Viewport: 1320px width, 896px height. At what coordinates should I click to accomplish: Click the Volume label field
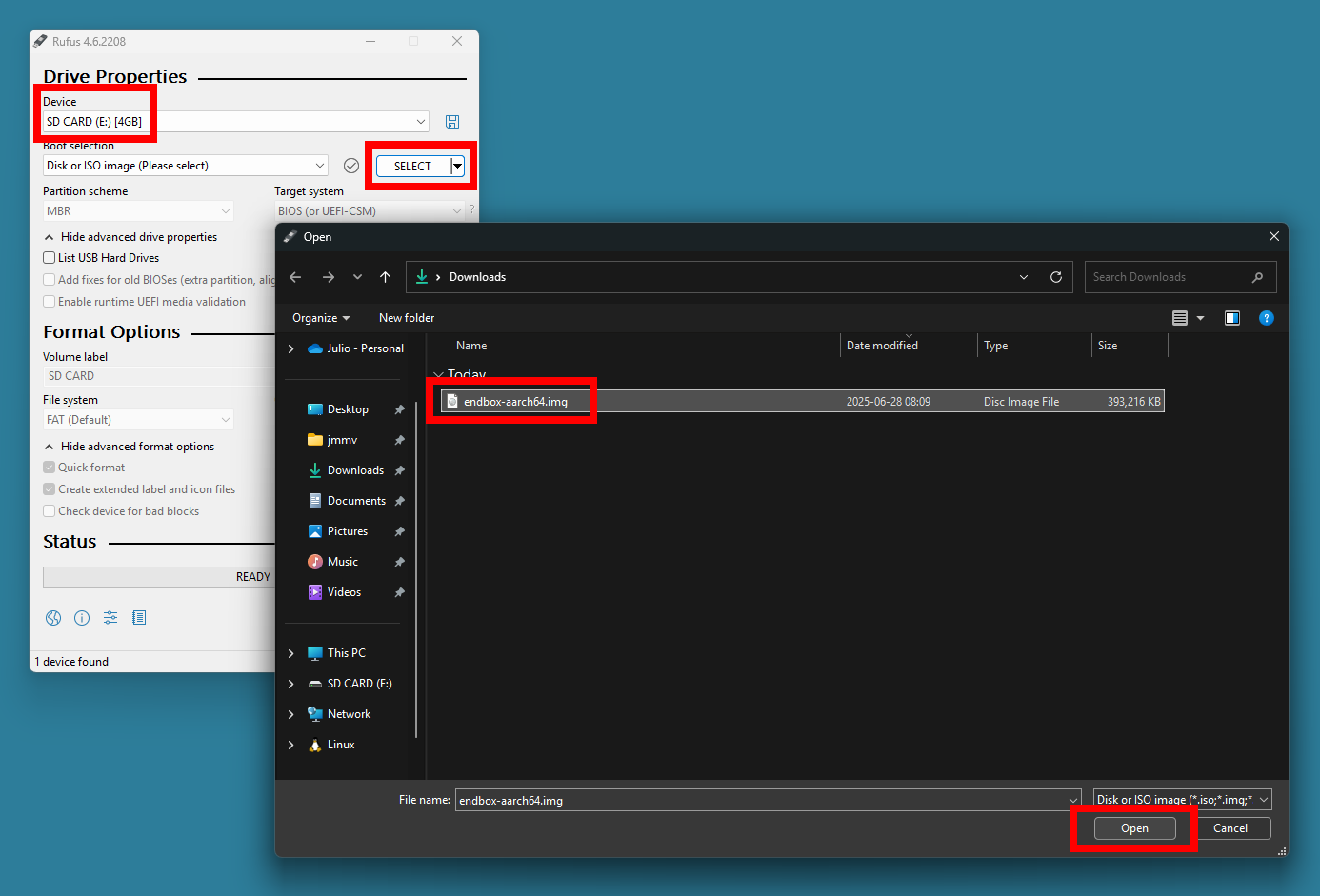[x=159, y=376]
